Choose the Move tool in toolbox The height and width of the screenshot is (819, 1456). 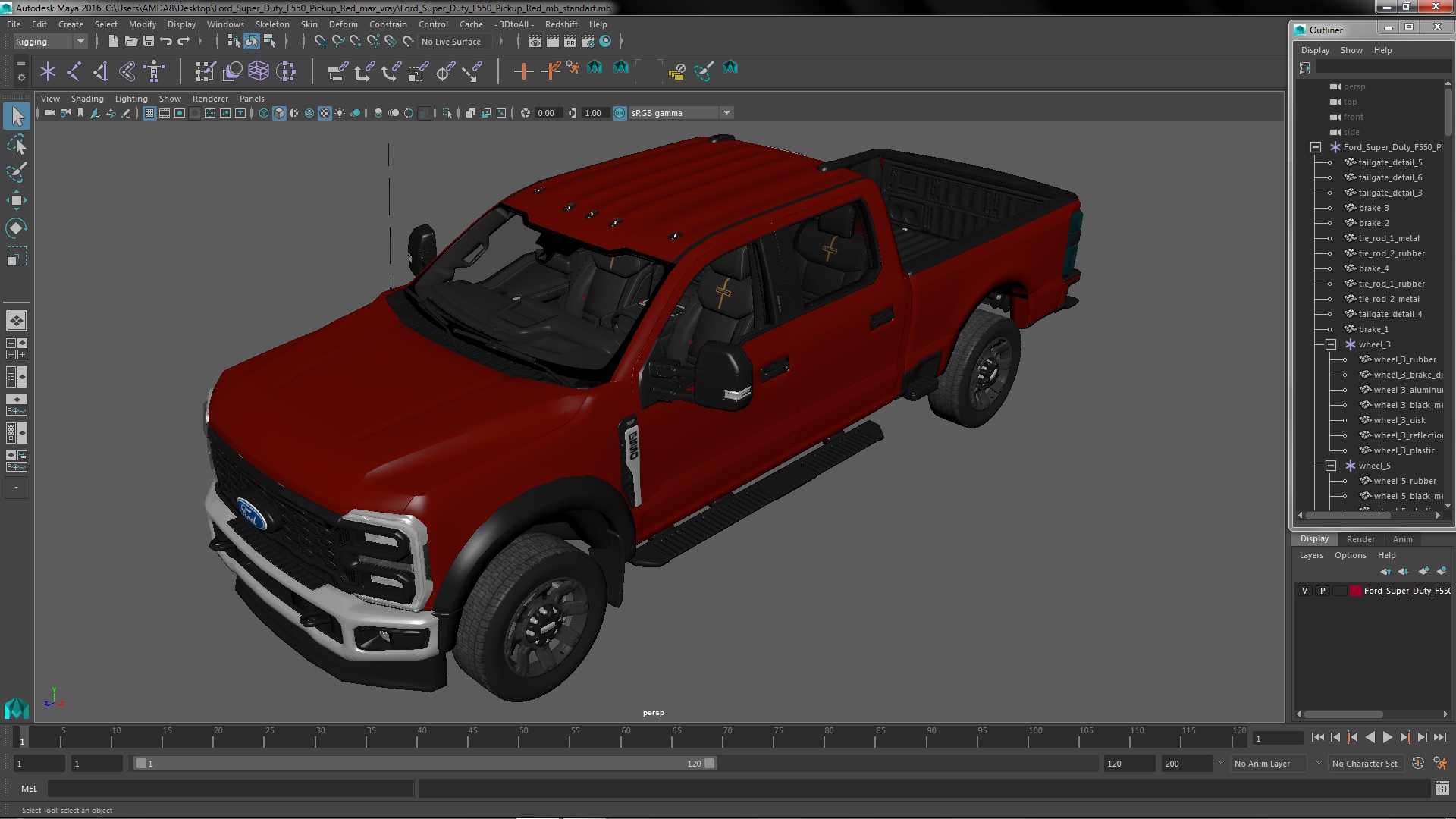17,200
